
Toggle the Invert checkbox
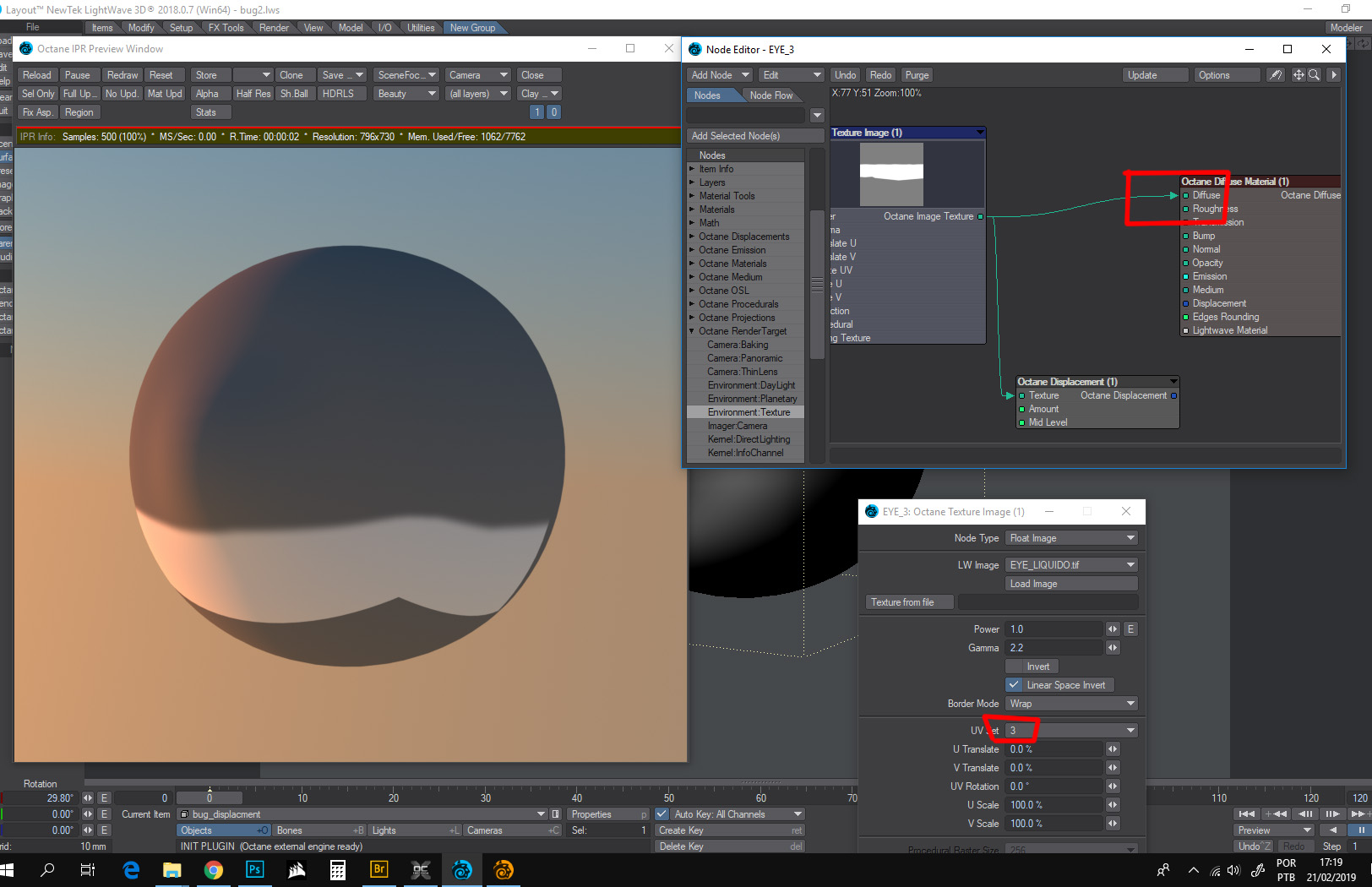(1032, 667)
